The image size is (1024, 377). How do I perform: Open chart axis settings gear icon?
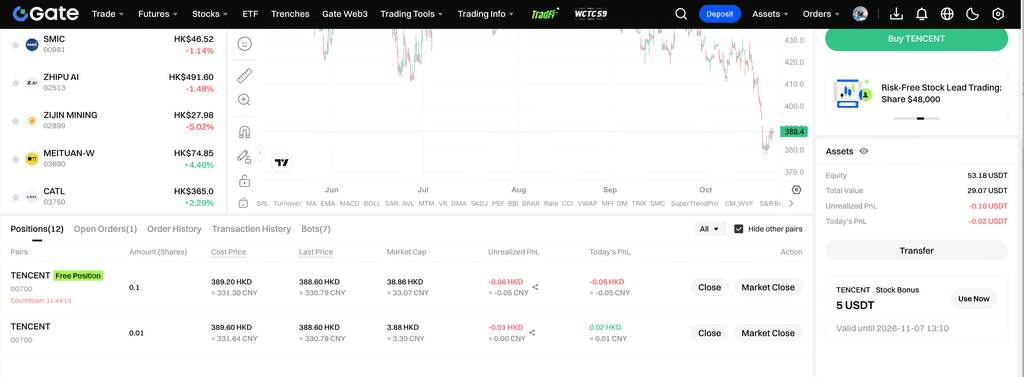[x=796, y=190]
